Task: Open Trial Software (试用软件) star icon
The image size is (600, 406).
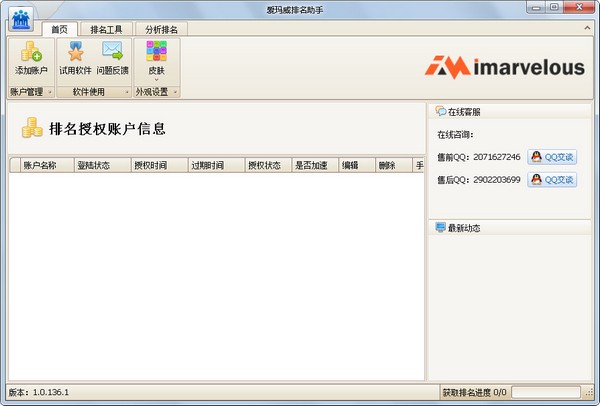Action: [x=75, y=52]
